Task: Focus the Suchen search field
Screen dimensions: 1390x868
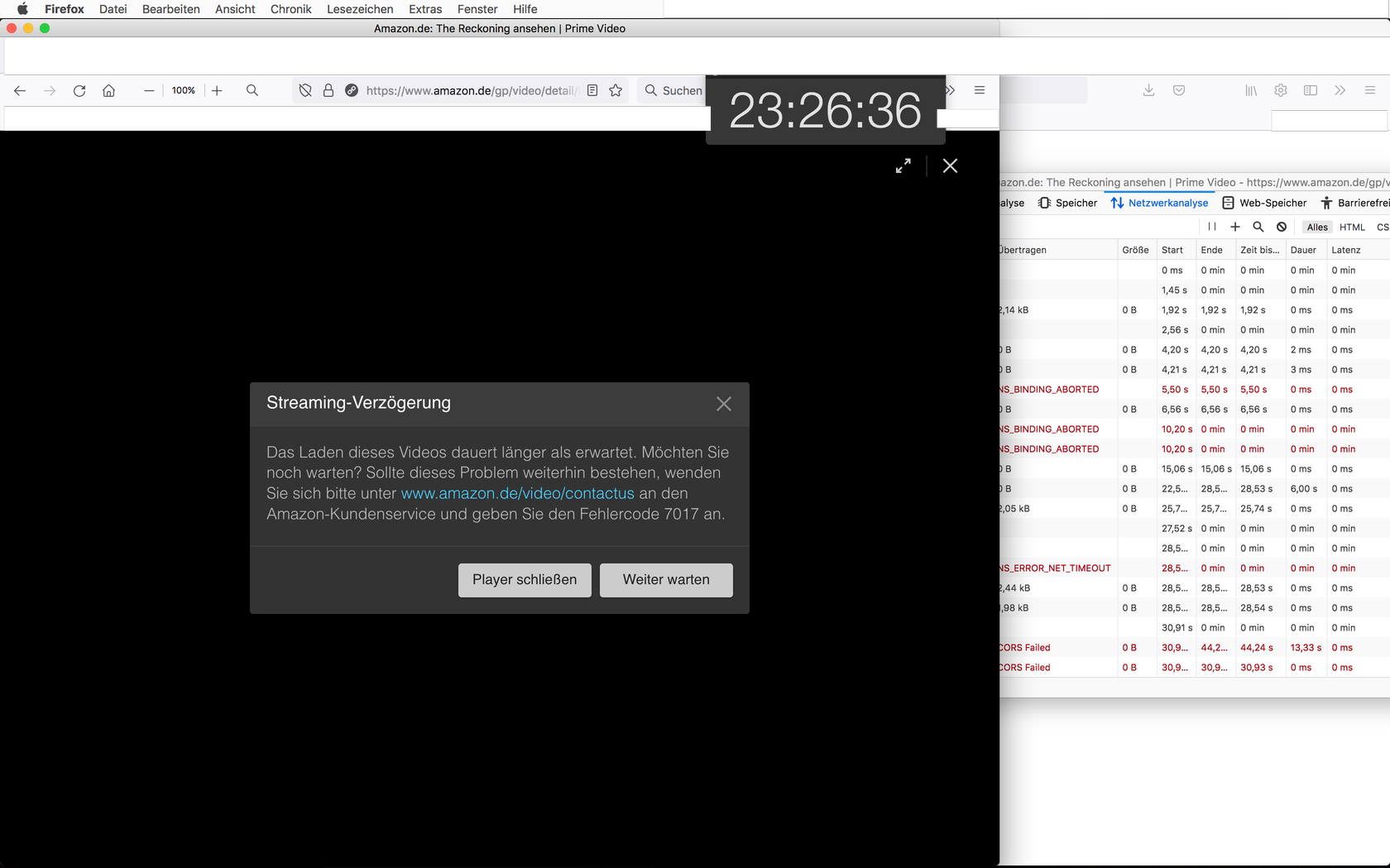Action: (x=674, y=91)
